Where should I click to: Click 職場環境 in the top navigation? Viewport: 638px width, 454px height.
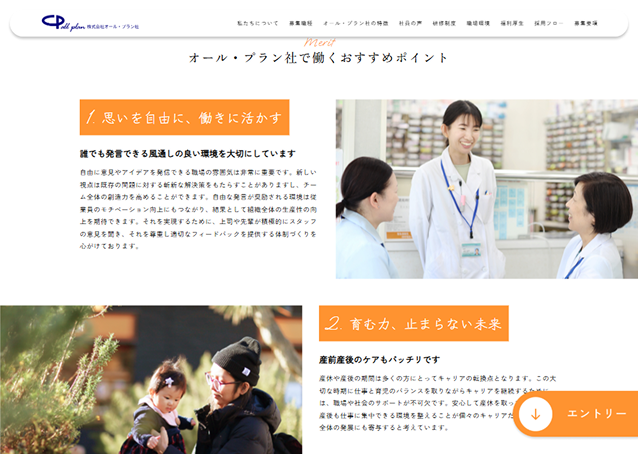(x=478, y=22)
